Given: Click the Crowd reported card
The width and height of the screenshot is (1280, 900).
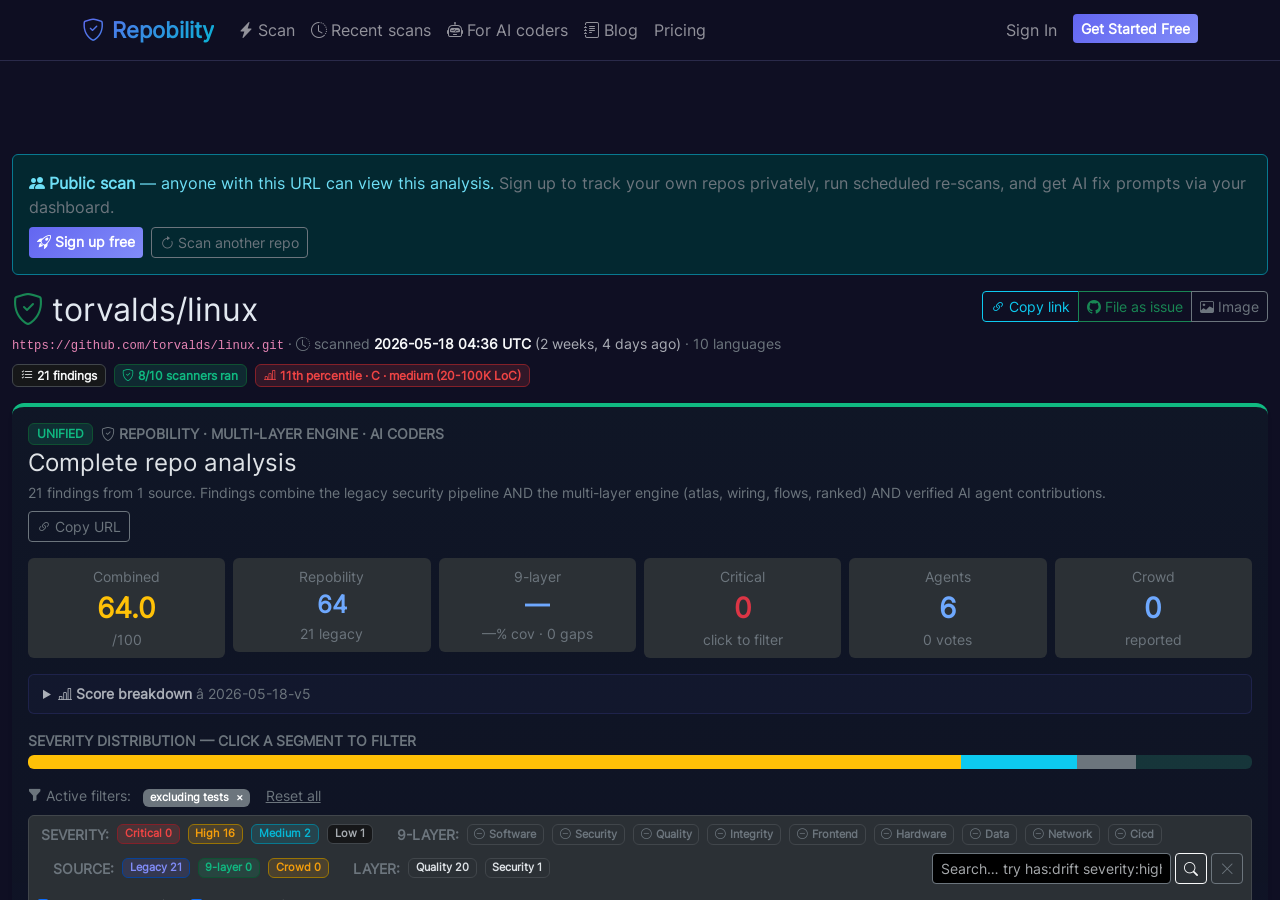Looking at the screenshot, I should click(1153, 608).
